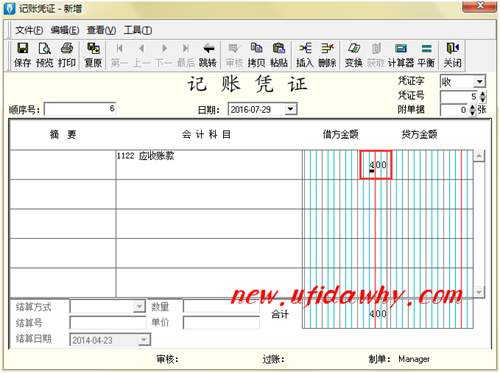Open the 查看(V) menu
Viewport: 500px width, 373px height.
click(101, 30)
